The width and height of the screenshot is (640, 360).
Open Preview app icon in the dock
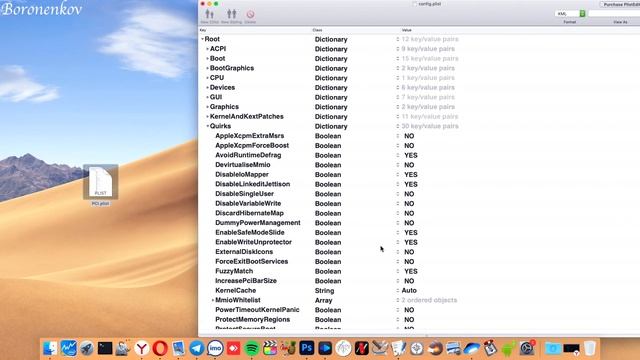click(x=178, y=348)
